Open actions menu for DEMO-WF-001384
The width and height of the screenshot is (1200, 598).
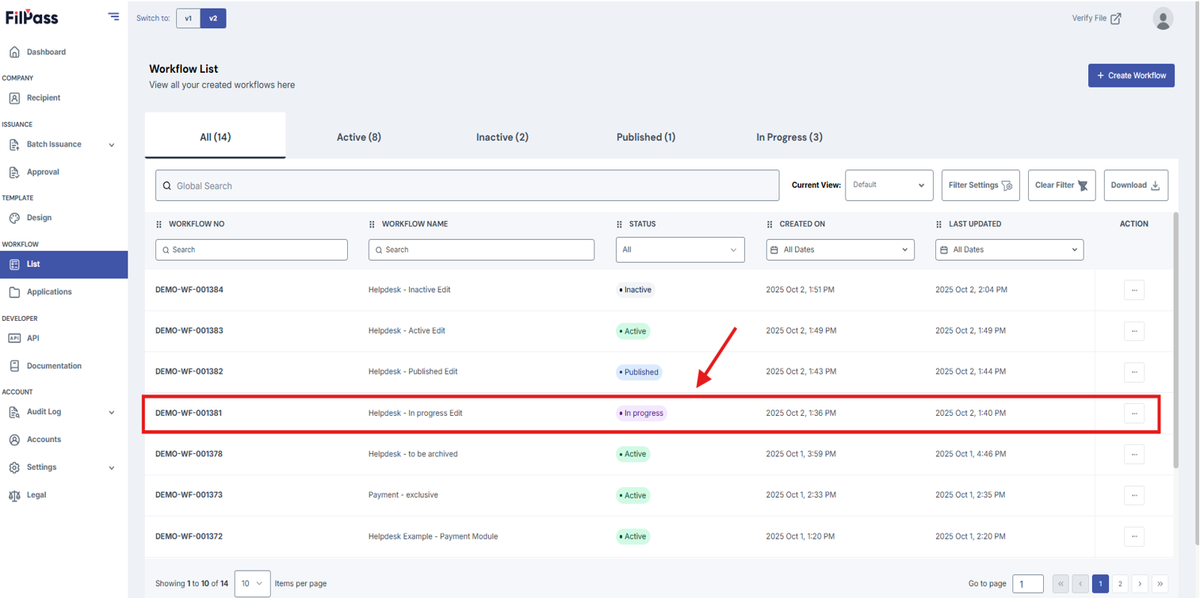(1133, 290)
